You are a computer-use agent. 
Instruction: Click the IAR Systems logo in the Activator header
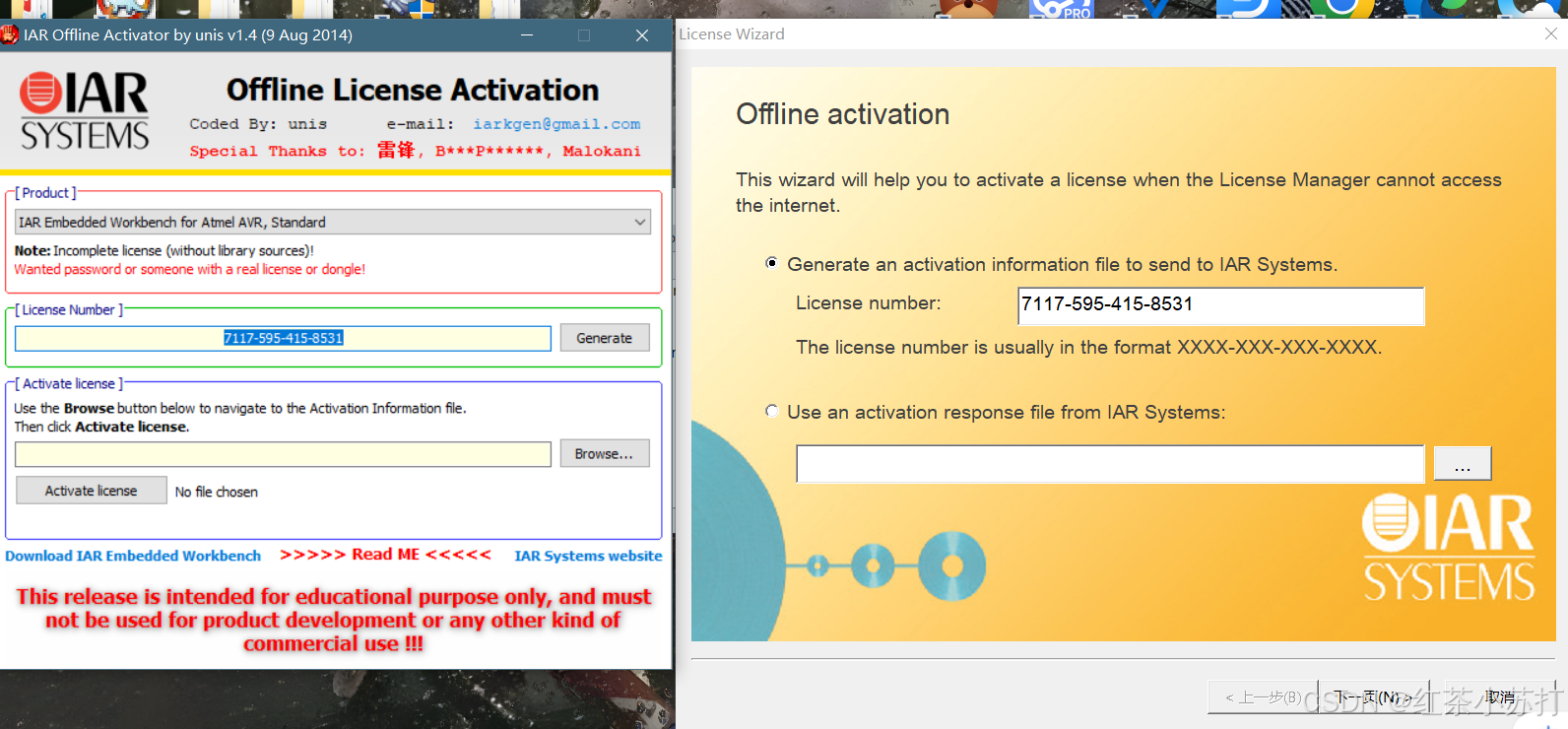click(85, 110)
